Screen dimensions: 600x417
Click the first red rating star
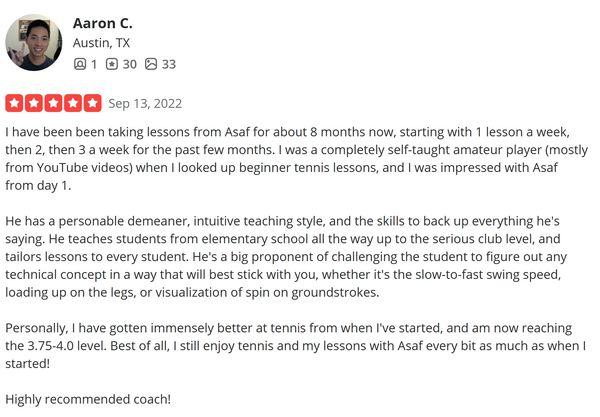[14, 103]
